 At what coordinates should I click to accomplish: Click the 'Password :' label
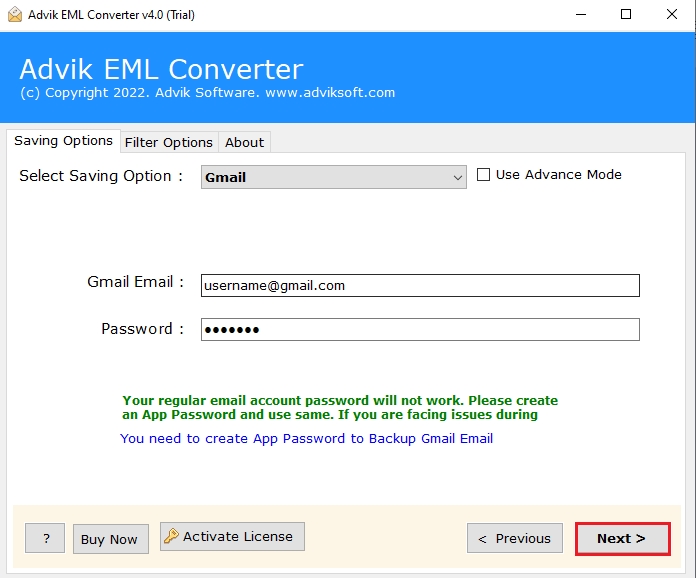coord(142,329)
